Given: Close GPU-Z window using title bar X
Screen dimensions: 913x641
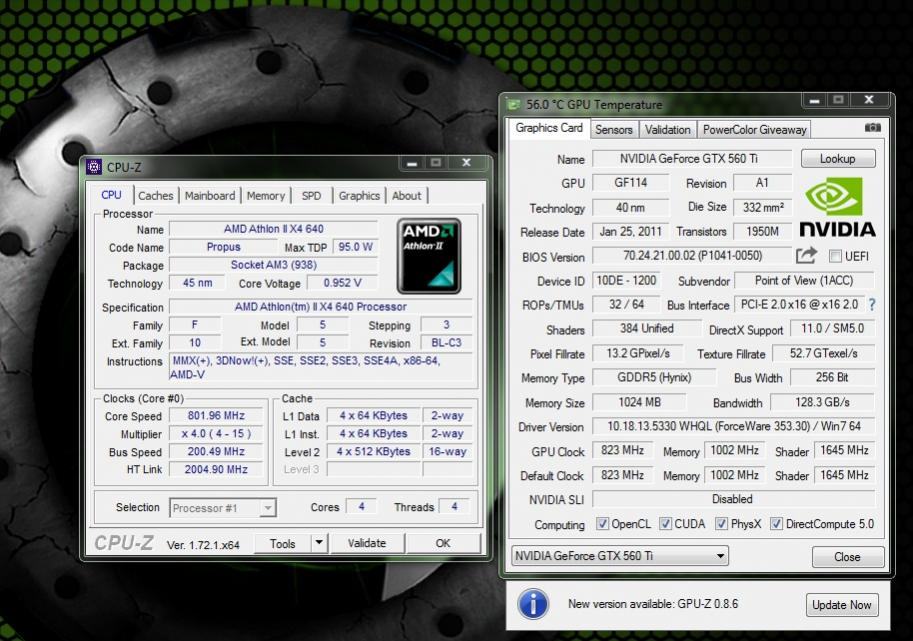Looking at the screenshot, I should click(869, 100).
